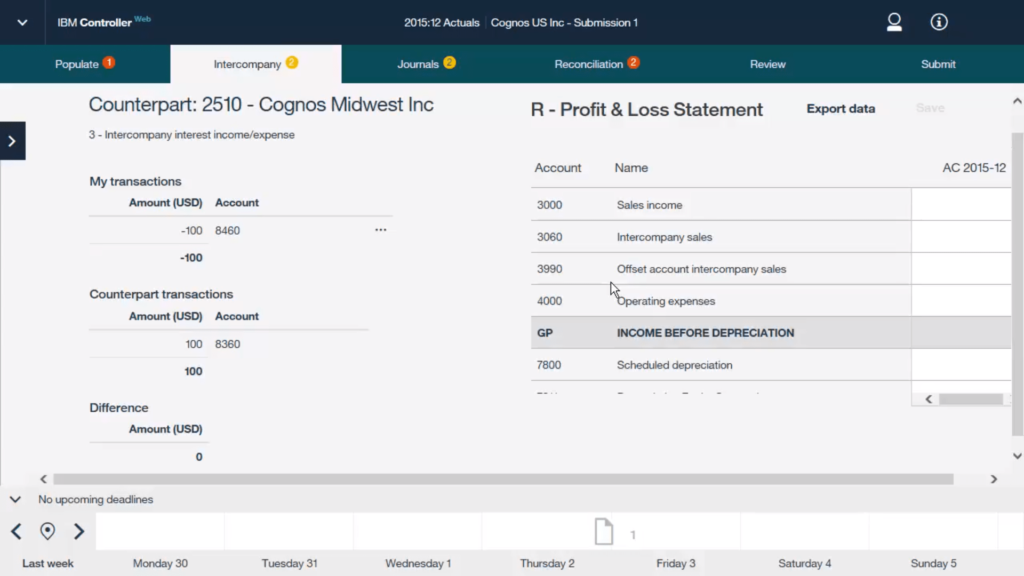Go to previous period with left arrow

15,531
